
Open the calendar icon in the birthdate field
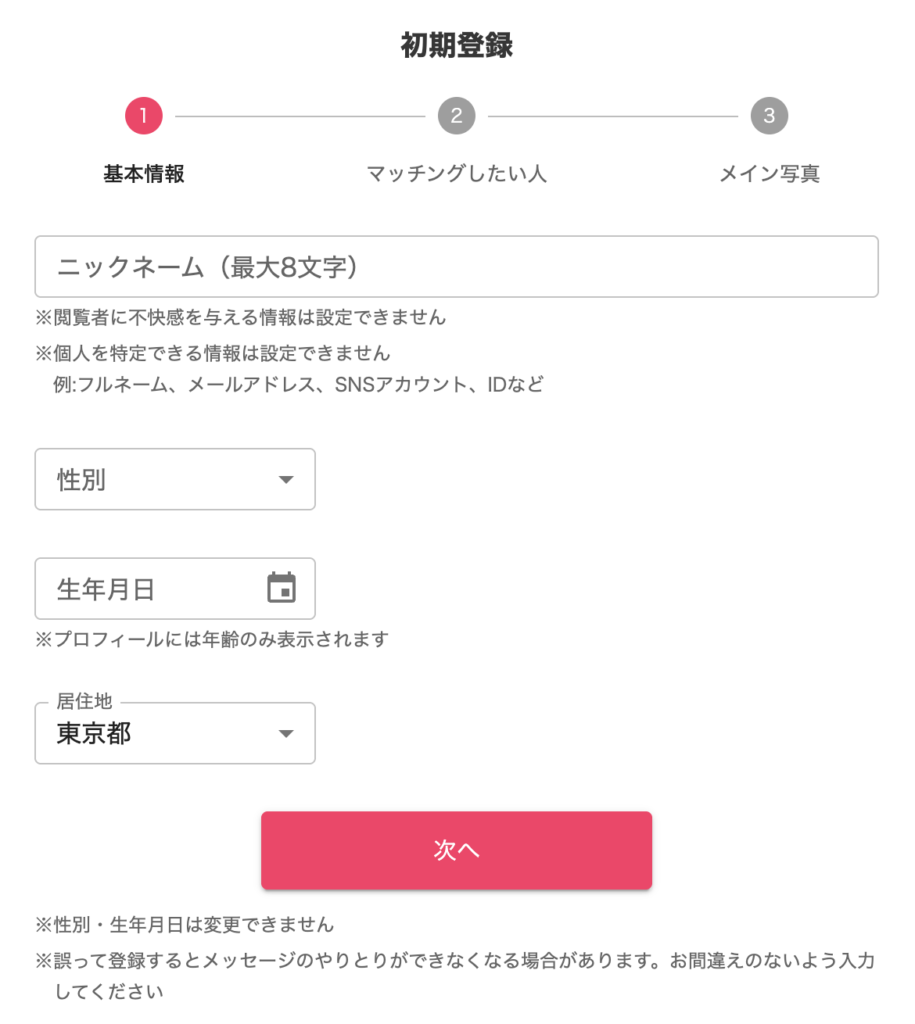coord(283,588)
